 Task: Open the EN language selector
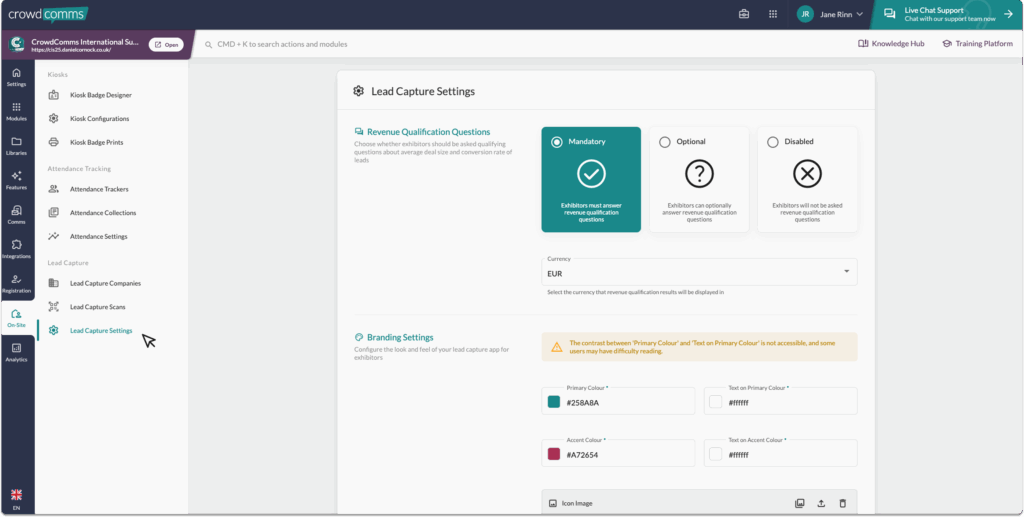click(16, 499)
